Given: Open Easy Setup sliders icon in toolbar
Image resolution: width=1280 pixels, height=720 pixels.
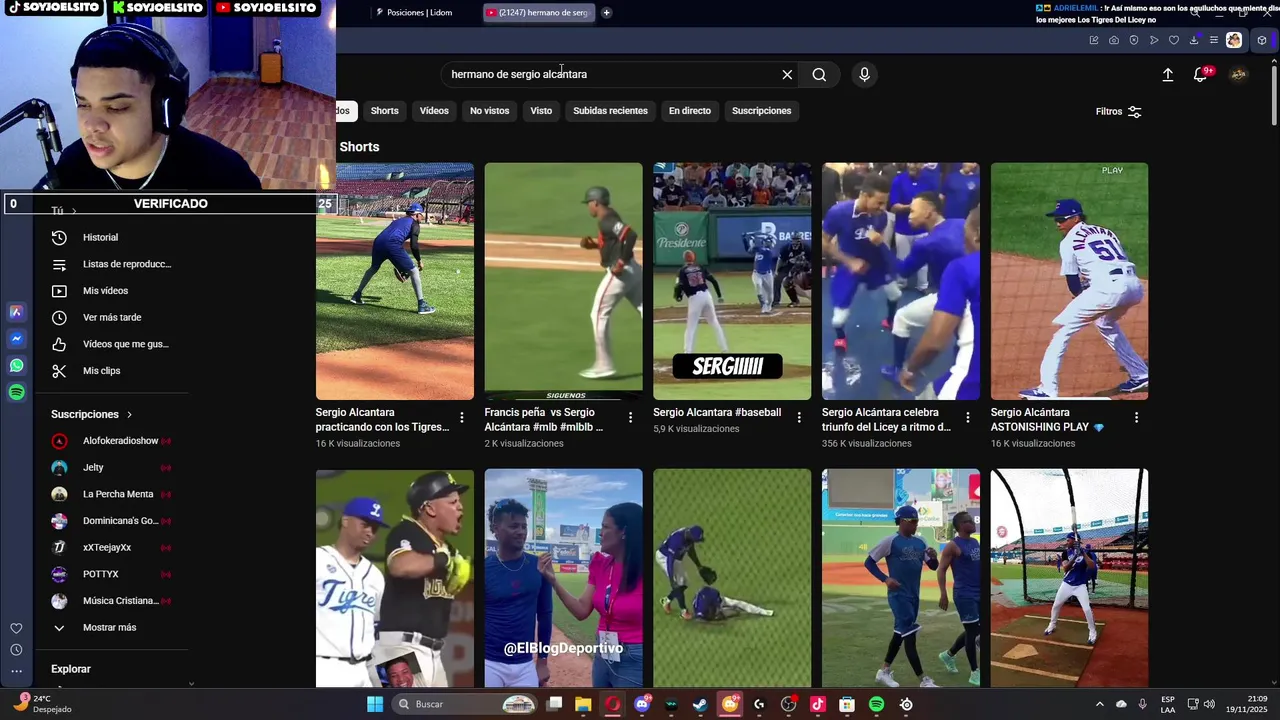Looking at the screenshot, I should [1214, 40].
